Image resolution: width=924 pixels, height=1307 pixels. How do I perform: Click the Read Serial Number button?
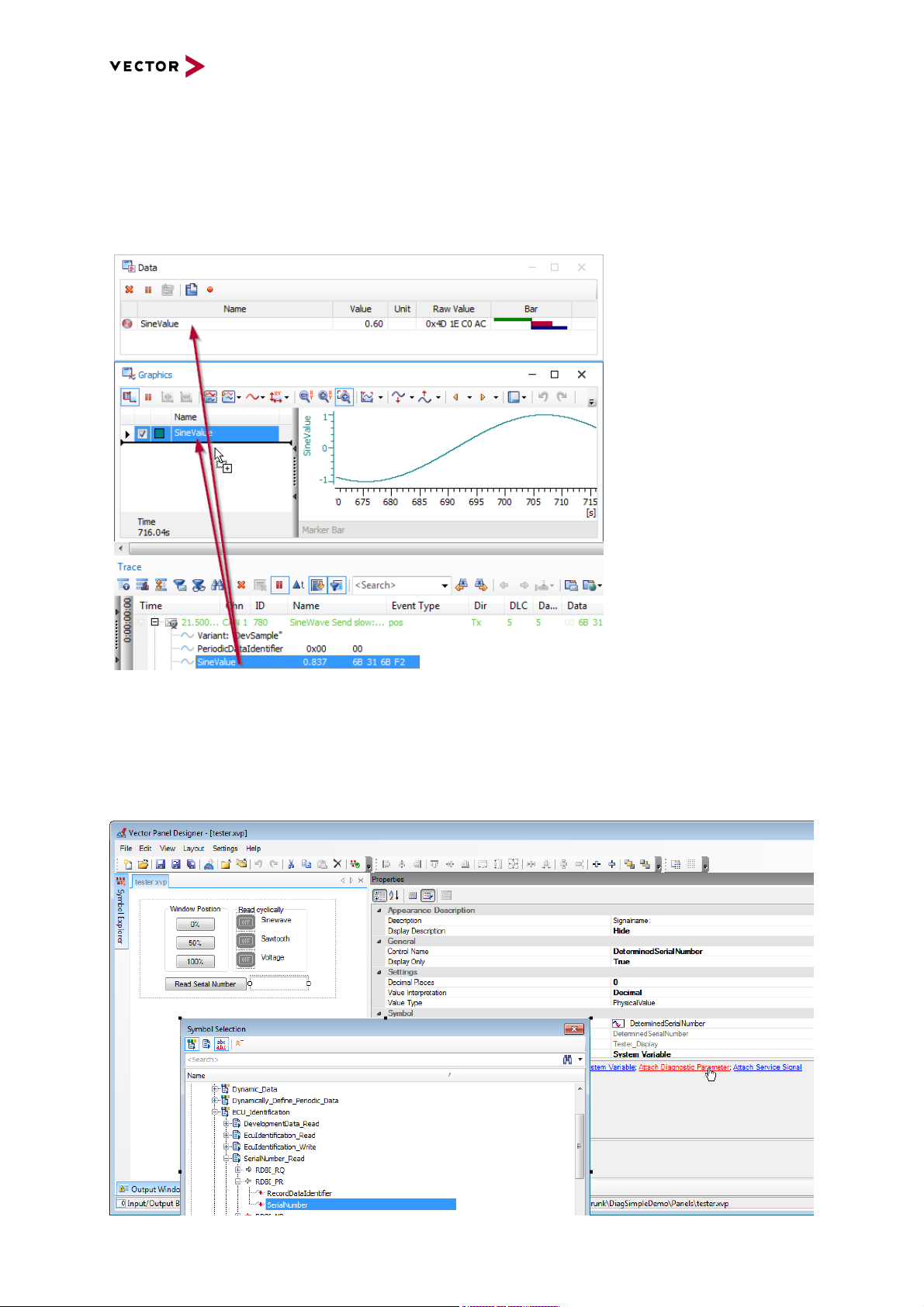[206, 984]
